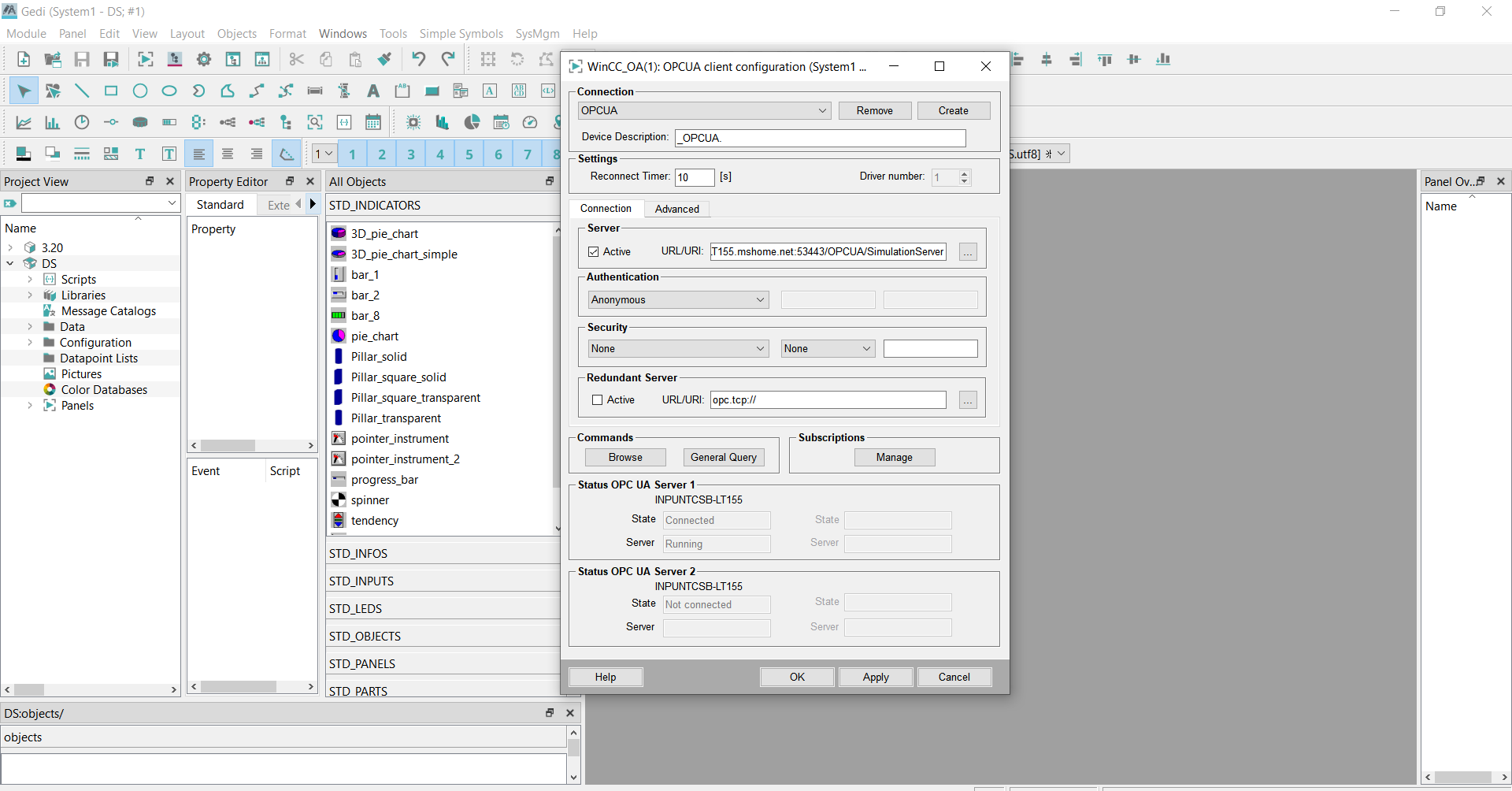Enable the Redundant Server Active checkbox
This screenshot has height=791, width=1512.
point(597,400)
